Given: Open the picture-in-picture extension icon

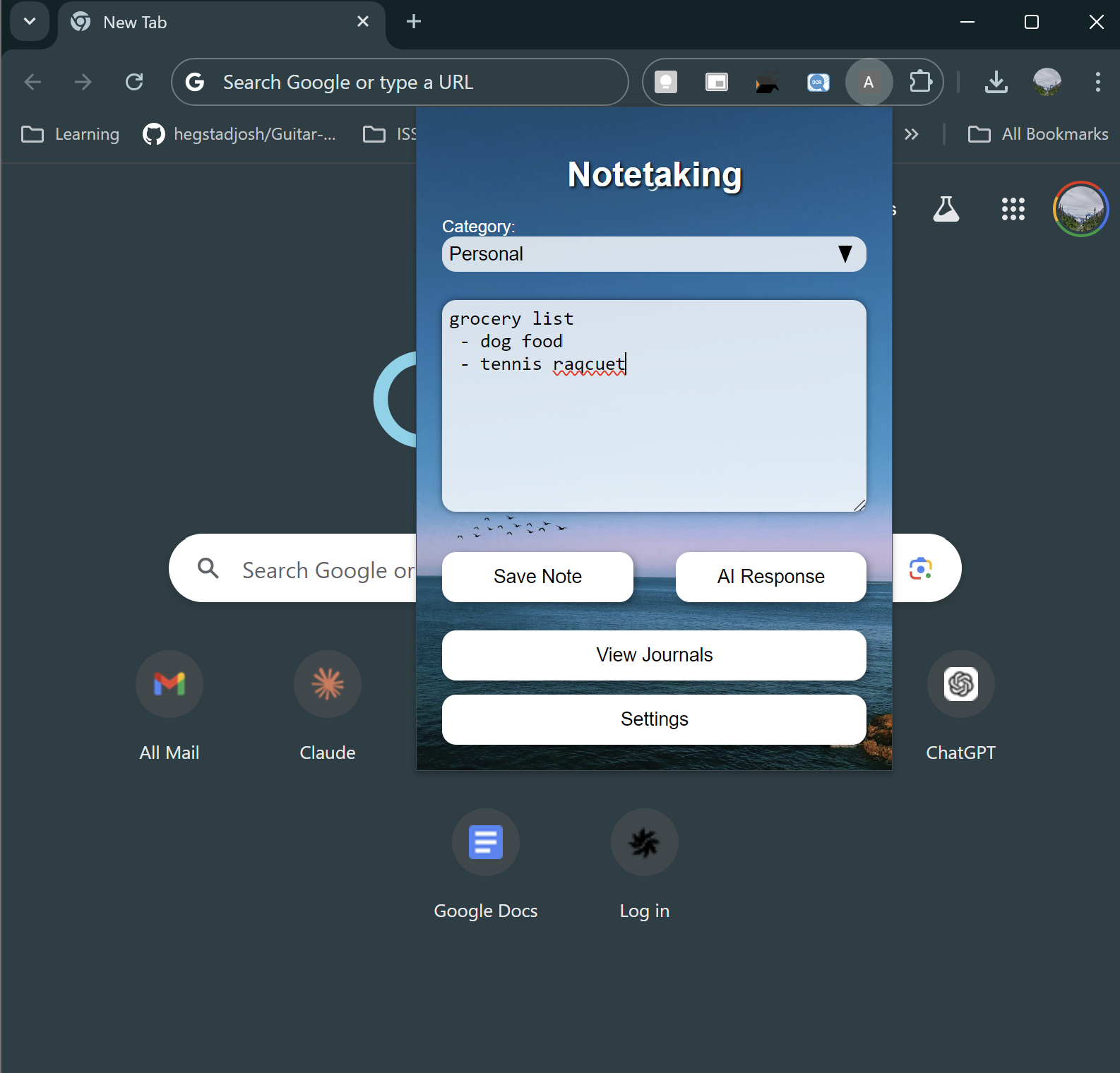Looking at the screenshot, I should pyautogui.click(x=717, y=82).
